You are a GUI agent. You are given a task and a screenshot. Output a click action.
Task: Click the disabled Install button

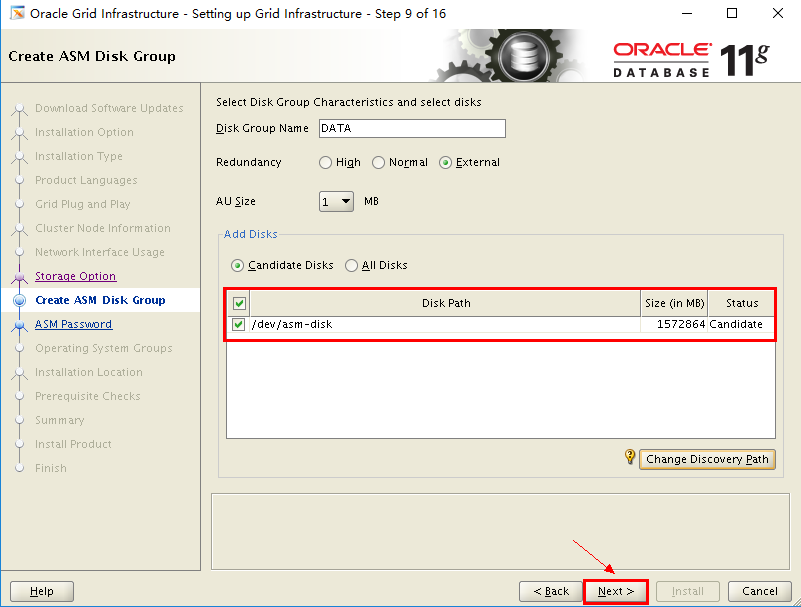(688, 591)
